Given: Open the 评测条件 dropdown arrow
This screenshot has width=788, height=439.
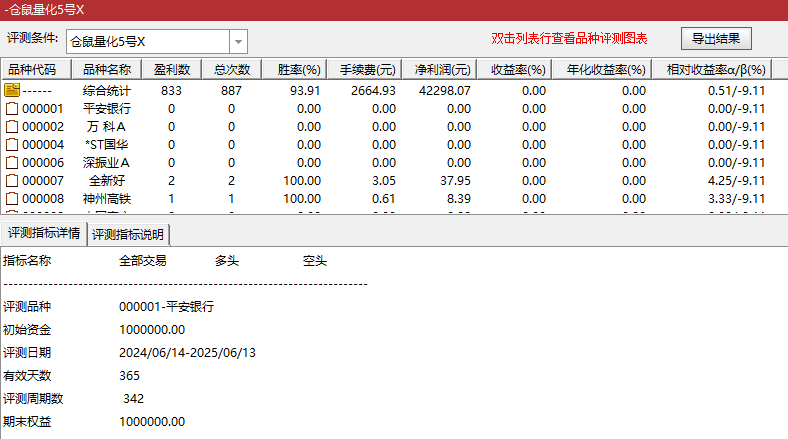Looking at the screenshot, I should tap(238, 42).
